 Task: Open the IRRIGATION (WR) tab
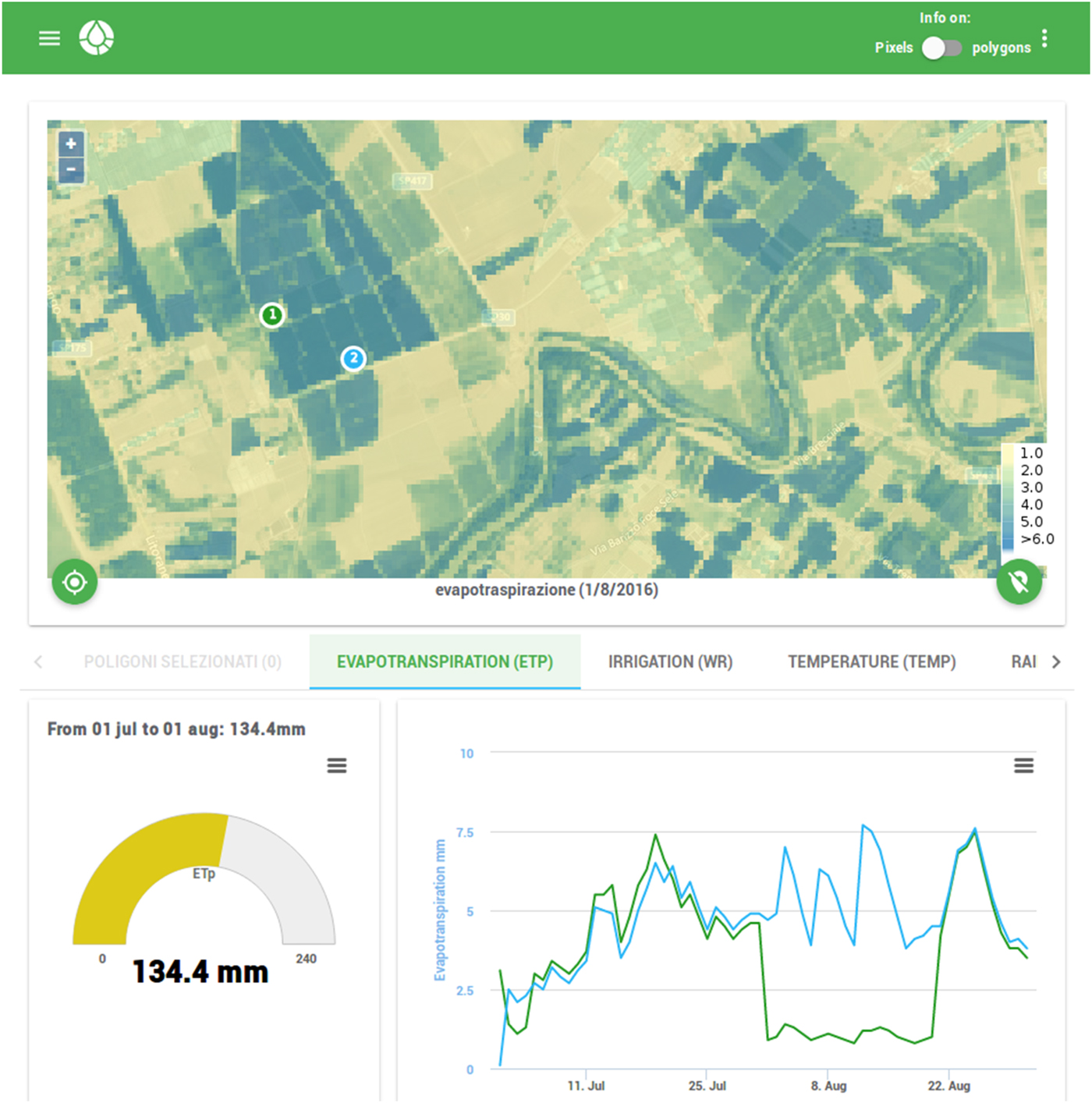[x=670, y=661]
